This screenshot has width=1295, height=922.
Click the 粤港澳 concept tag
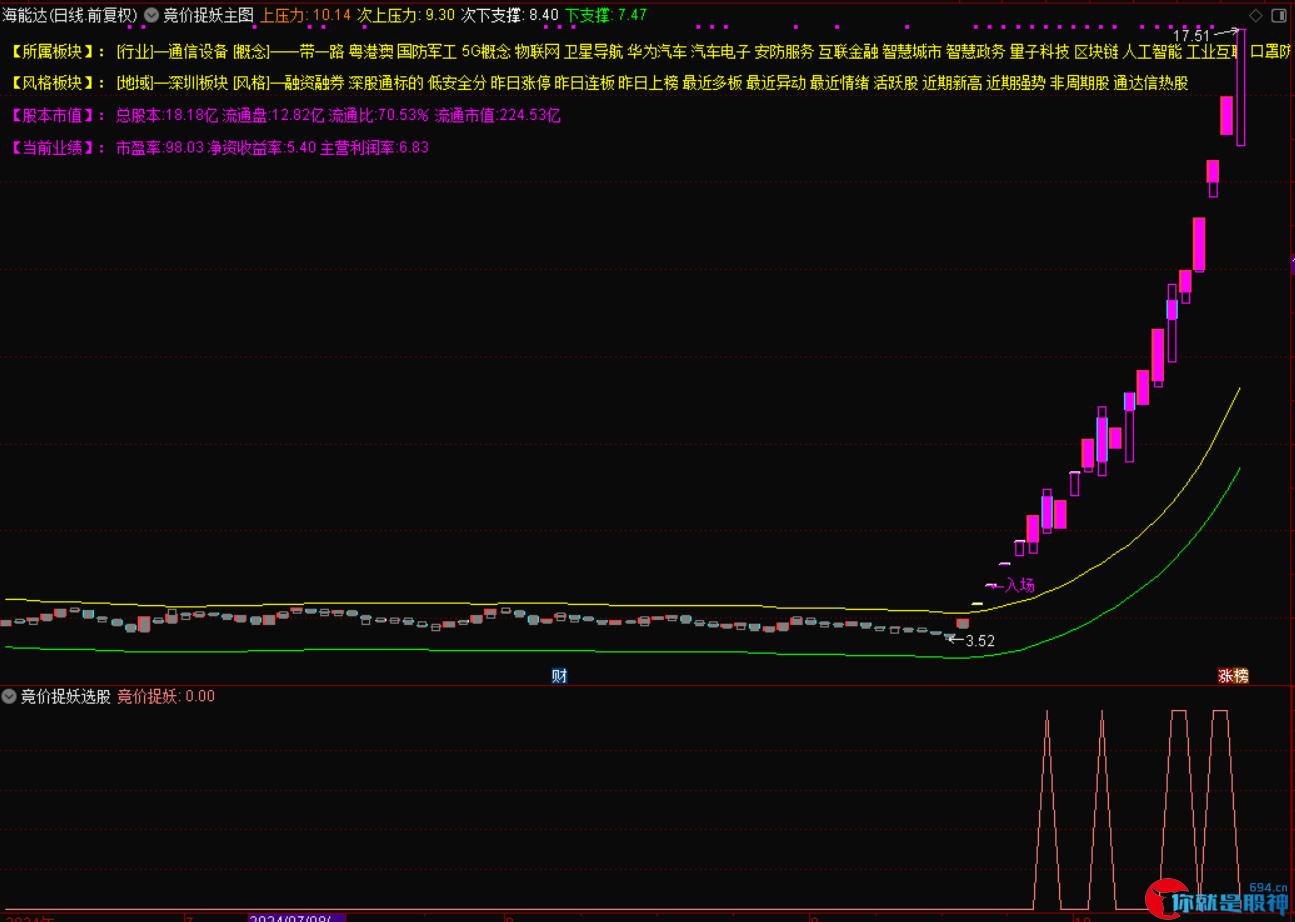370,51
